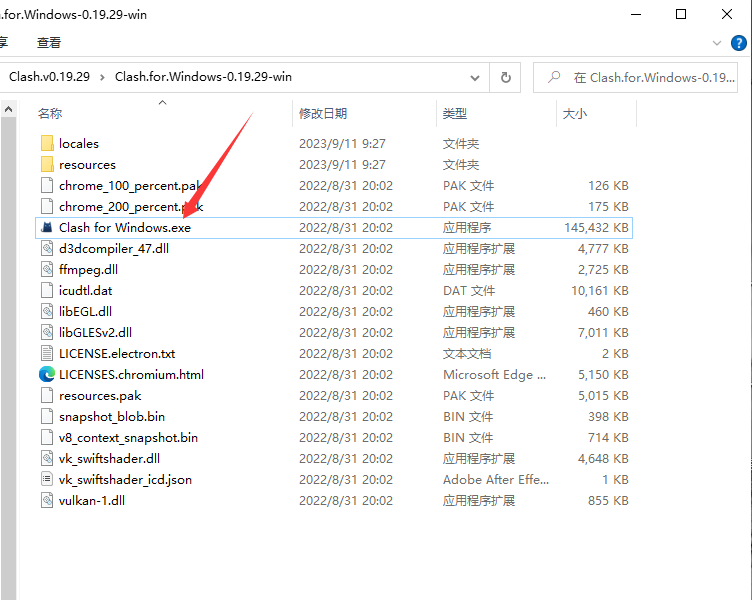Screen dimensions: 752x600
Task: Click the chrome_200_percent.pak file icon
Action: click(x=47, y=207)
